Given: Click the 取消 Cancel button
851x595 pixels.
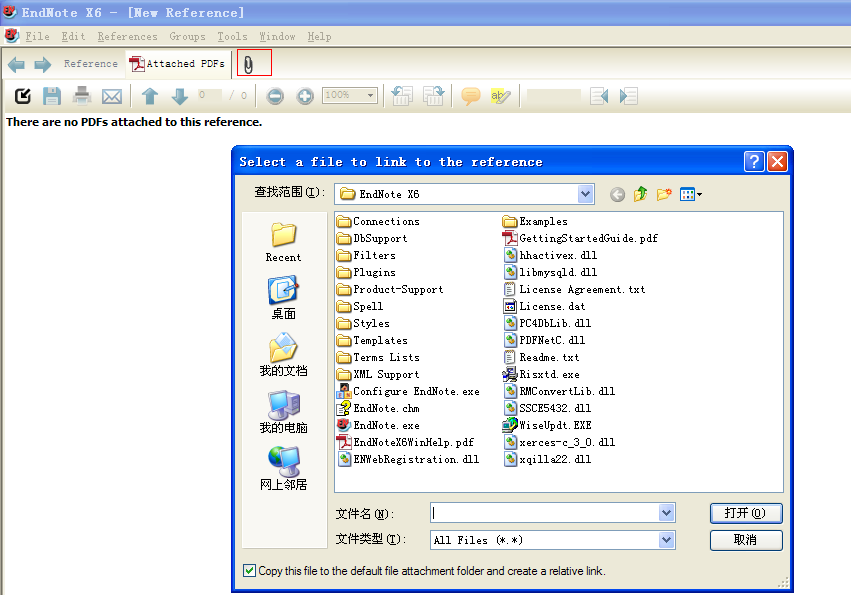Looking at the screenshot, I should 746,540.
